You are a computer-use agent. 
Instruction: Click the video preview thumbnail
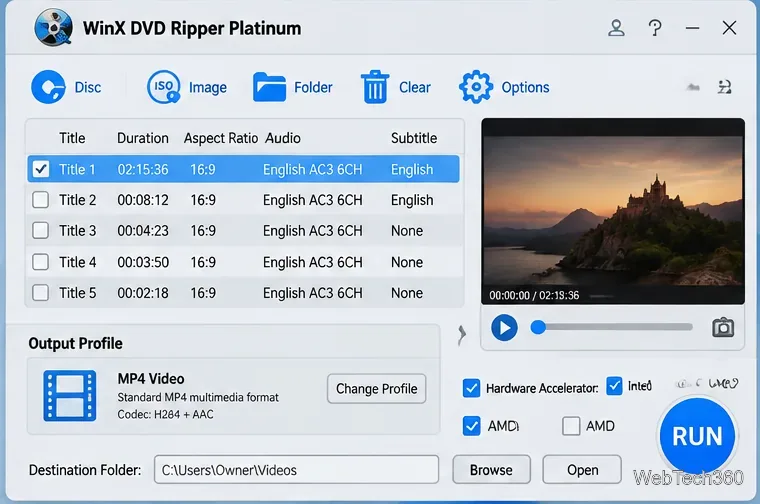(x=613, y=211)
